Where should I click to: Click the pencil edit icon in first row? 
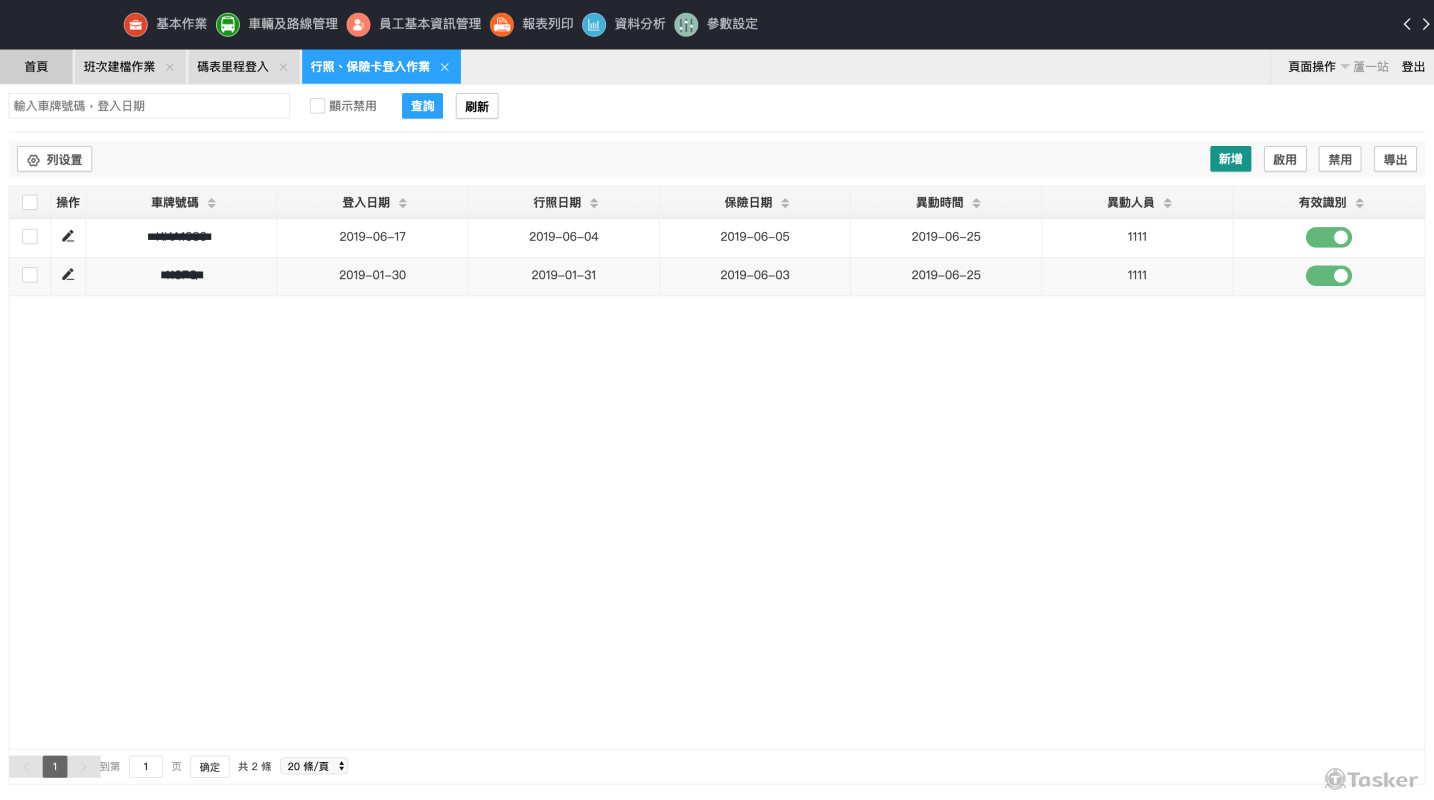click(x=68, y=237)
